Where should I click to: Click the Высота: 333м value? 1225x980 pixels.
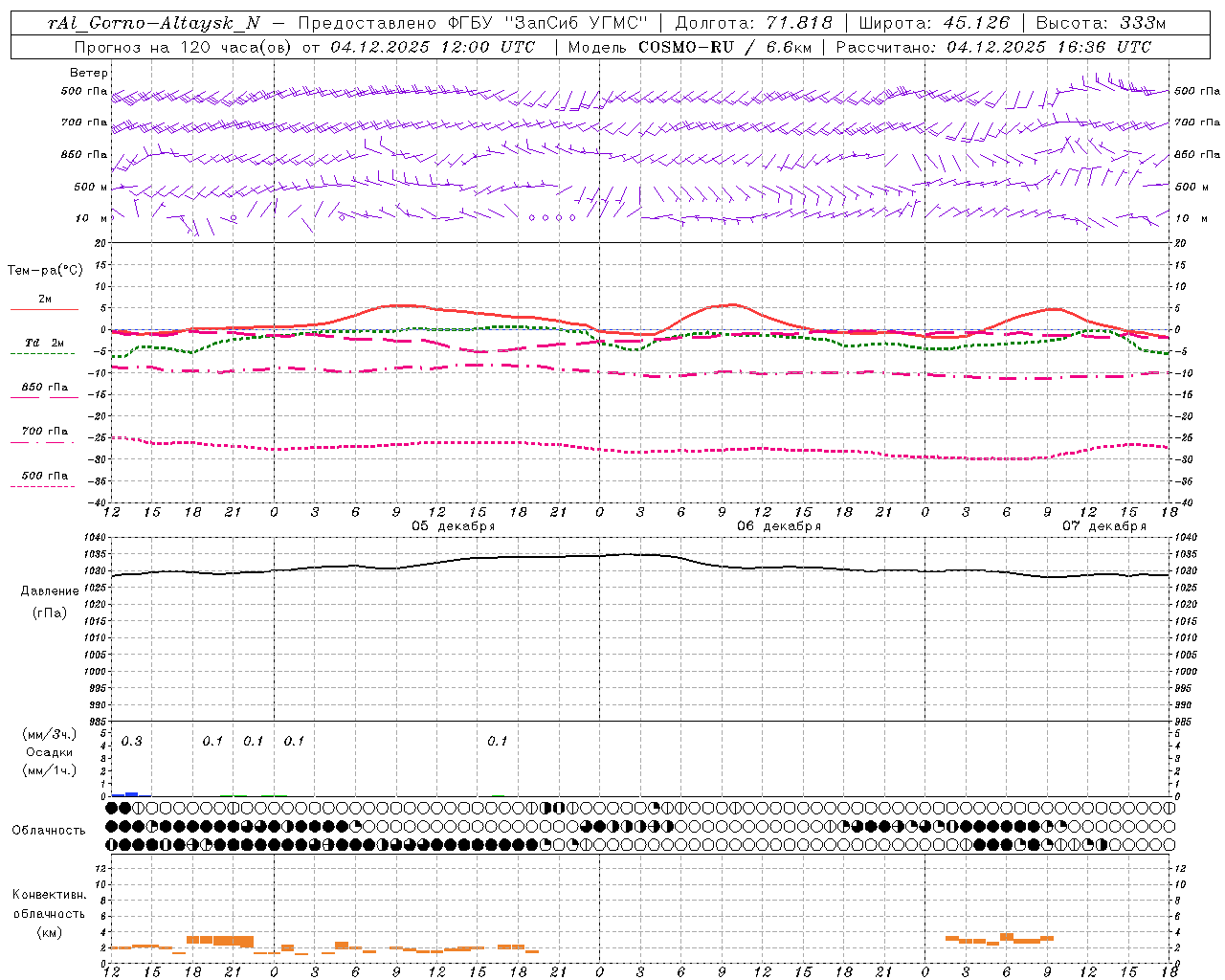pyautogui.click(x=1101, y=23)
